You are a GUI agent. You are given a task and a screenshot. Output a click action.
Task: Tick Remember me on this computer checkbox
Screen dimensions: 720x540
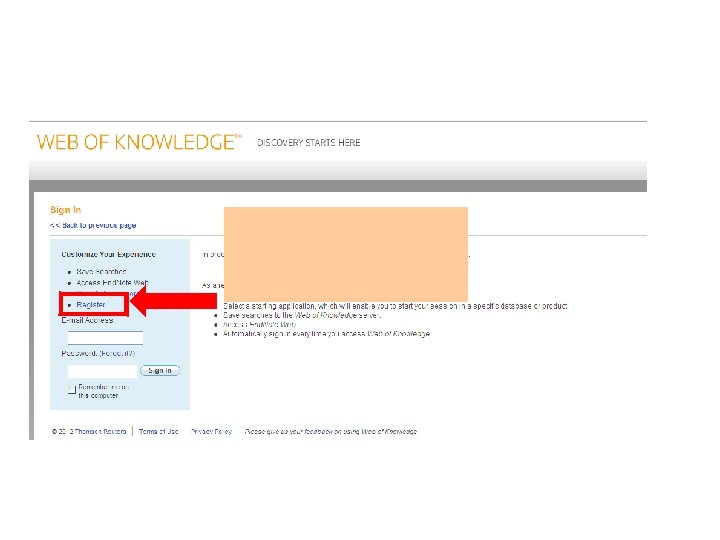(72, 390)
